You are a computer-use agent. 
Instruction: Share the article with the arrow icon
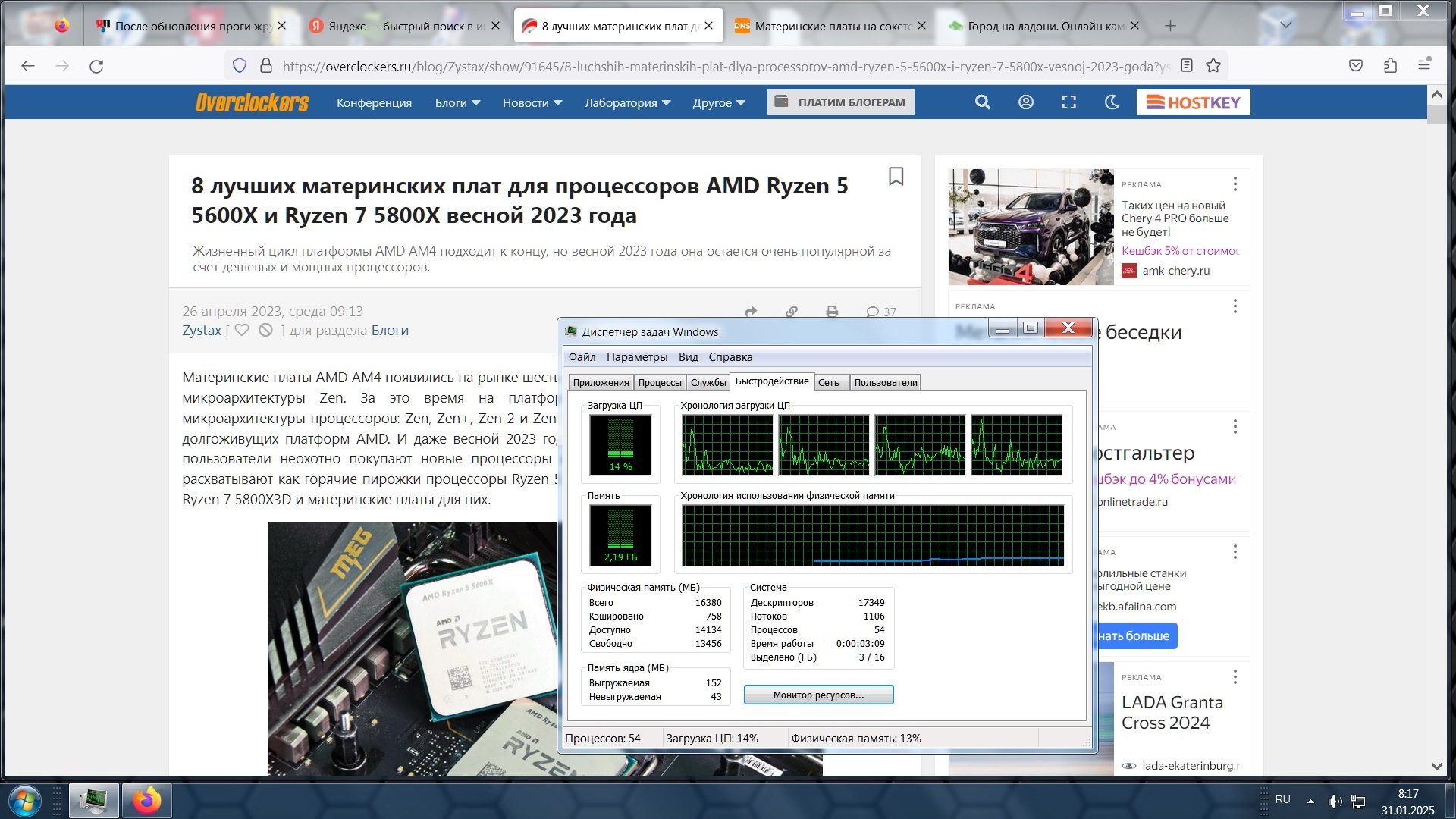pos(751,312)
